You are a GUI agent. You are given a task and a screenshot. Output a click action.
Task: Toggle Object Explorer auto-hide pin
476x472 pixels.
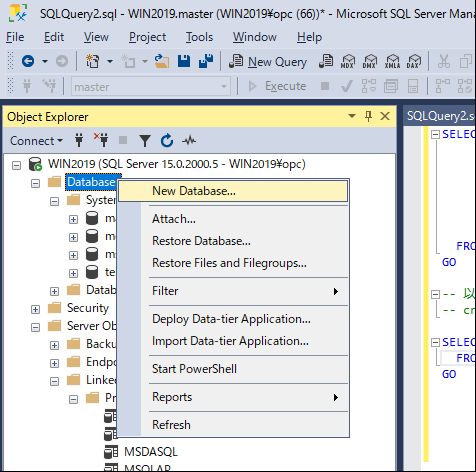click(x=368, y=116)
